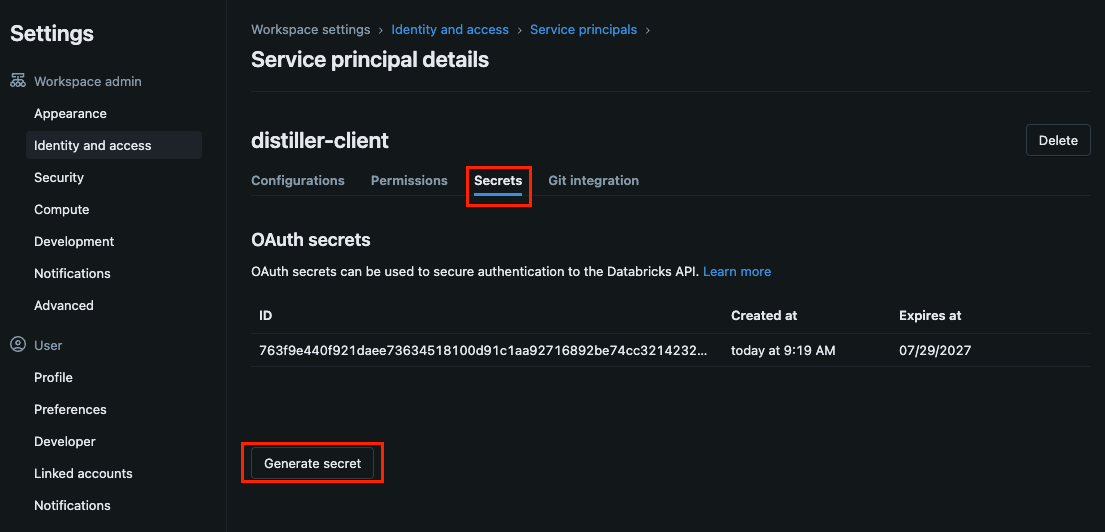1105x532 pixels.
Task: Click Service principals breadcrumb link
Action: point(583,30)
